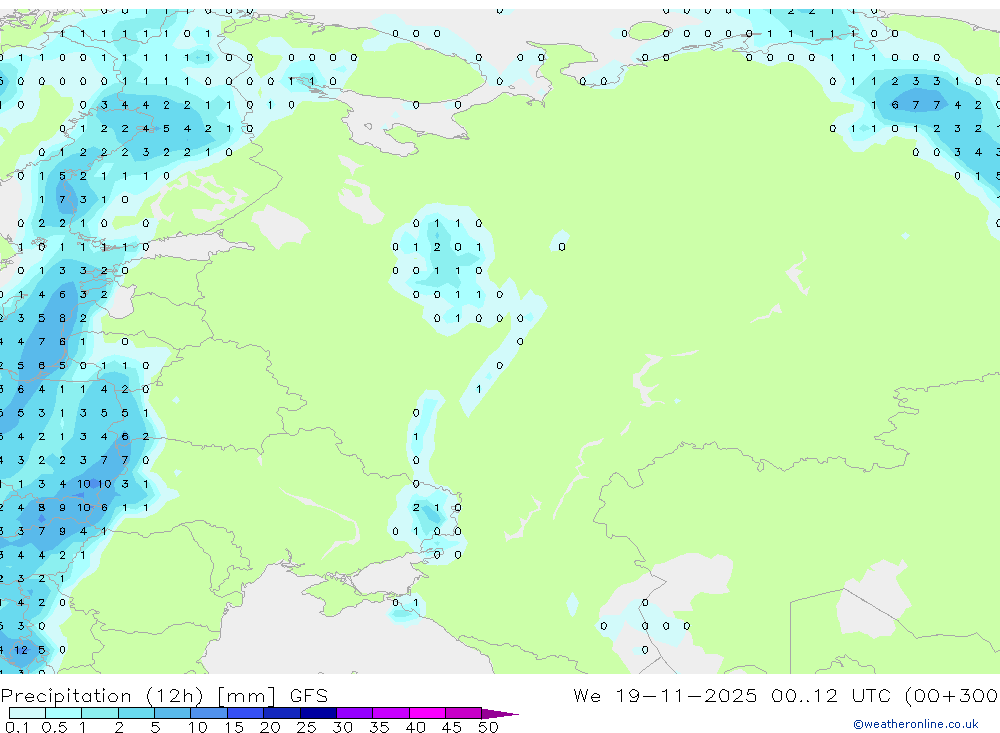This screenshot has height=733, width=1000.
Task: Click the '0.5' legend scale label
Action: (x=54, y=727)
